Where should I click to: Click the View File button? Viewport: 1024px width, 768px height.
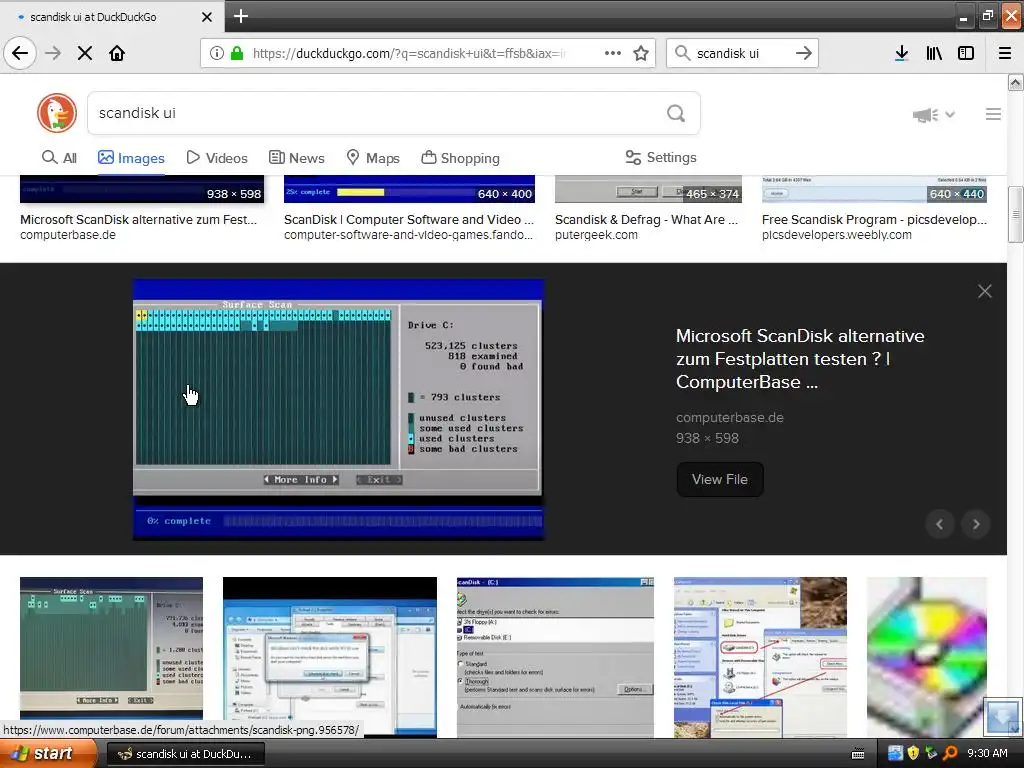tap(720, 479)
